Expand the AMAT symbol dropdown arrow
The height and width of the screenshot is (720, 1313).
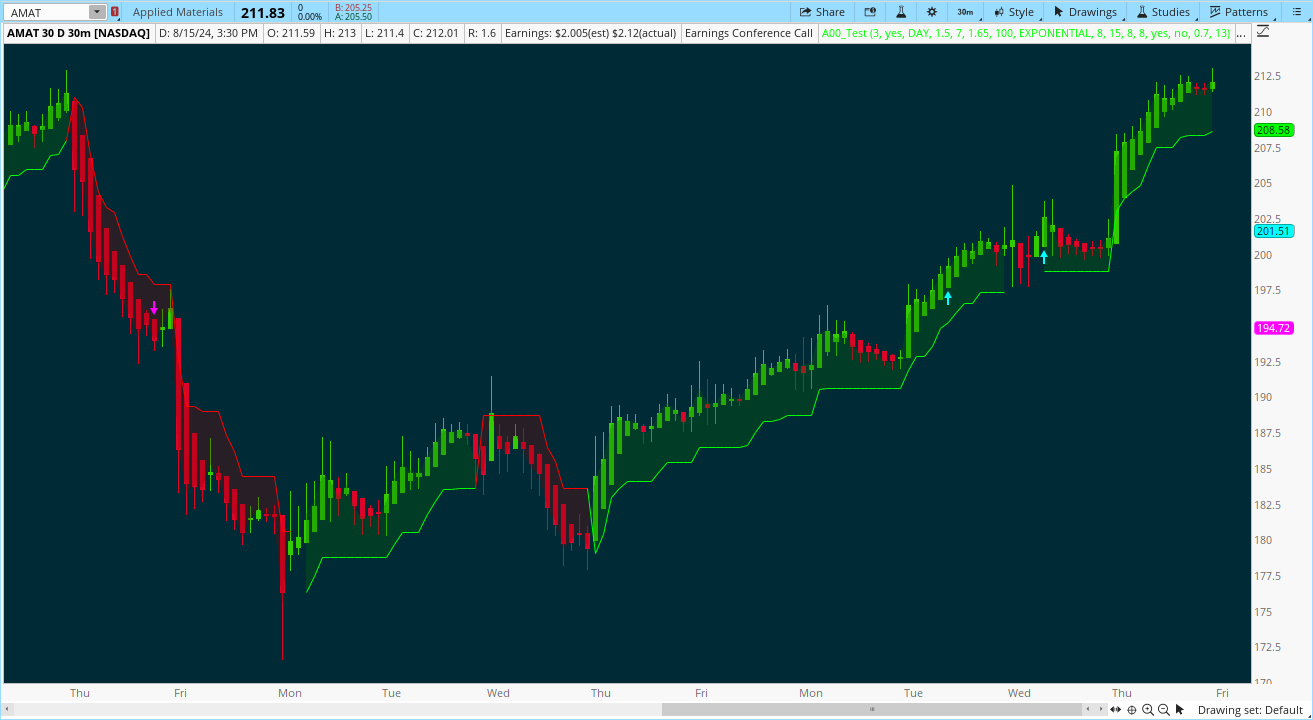[x=96, y=12]
